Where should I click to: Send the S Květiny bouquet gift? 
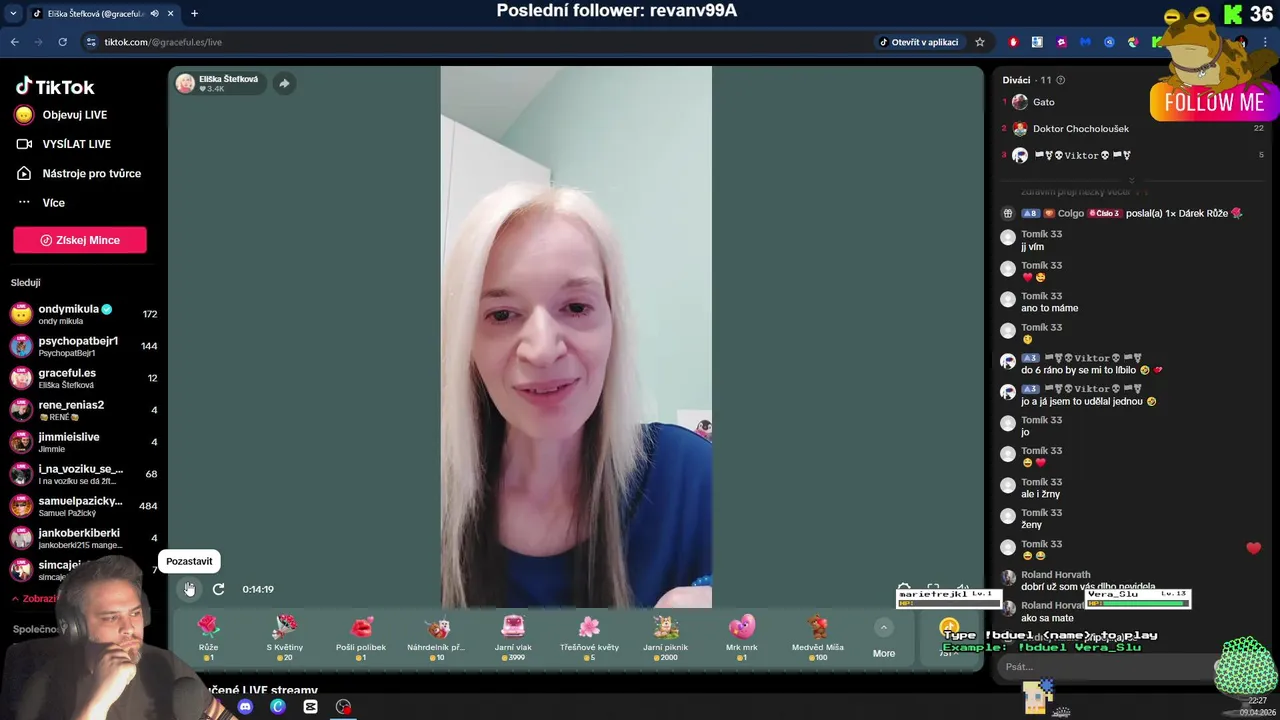point(285,637)
